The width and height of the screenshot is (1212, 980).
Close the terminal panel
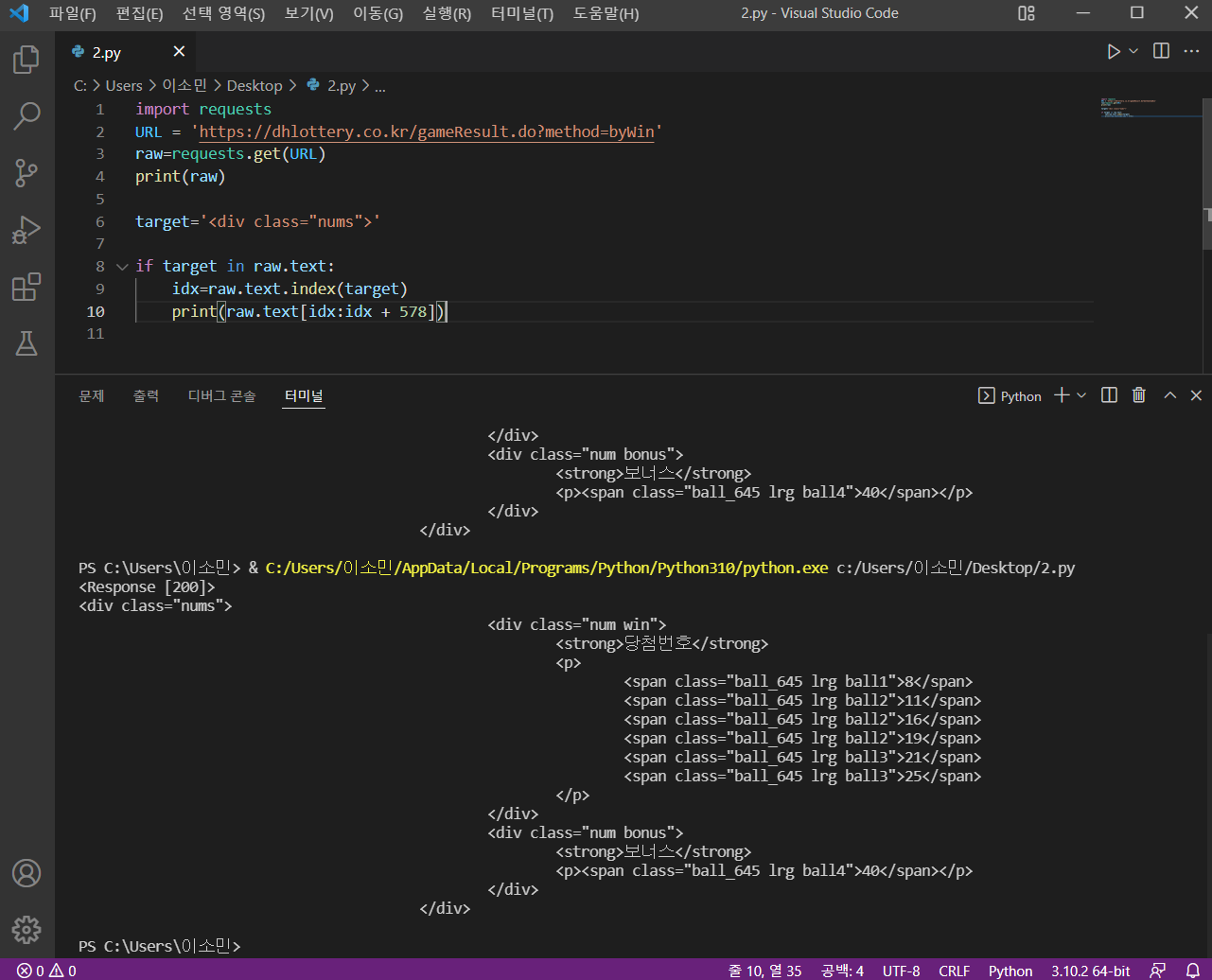coord(1196,395)
